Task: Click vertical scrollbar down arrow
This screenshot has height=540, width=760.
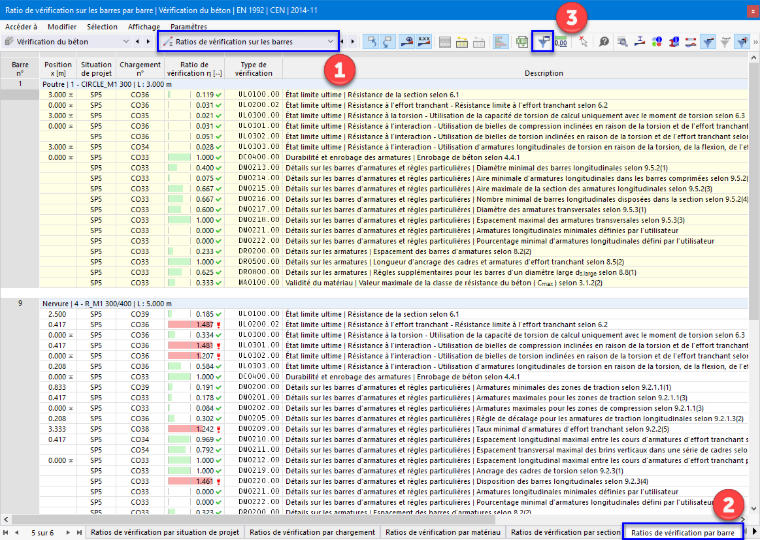Action: (x=754, y=508)
